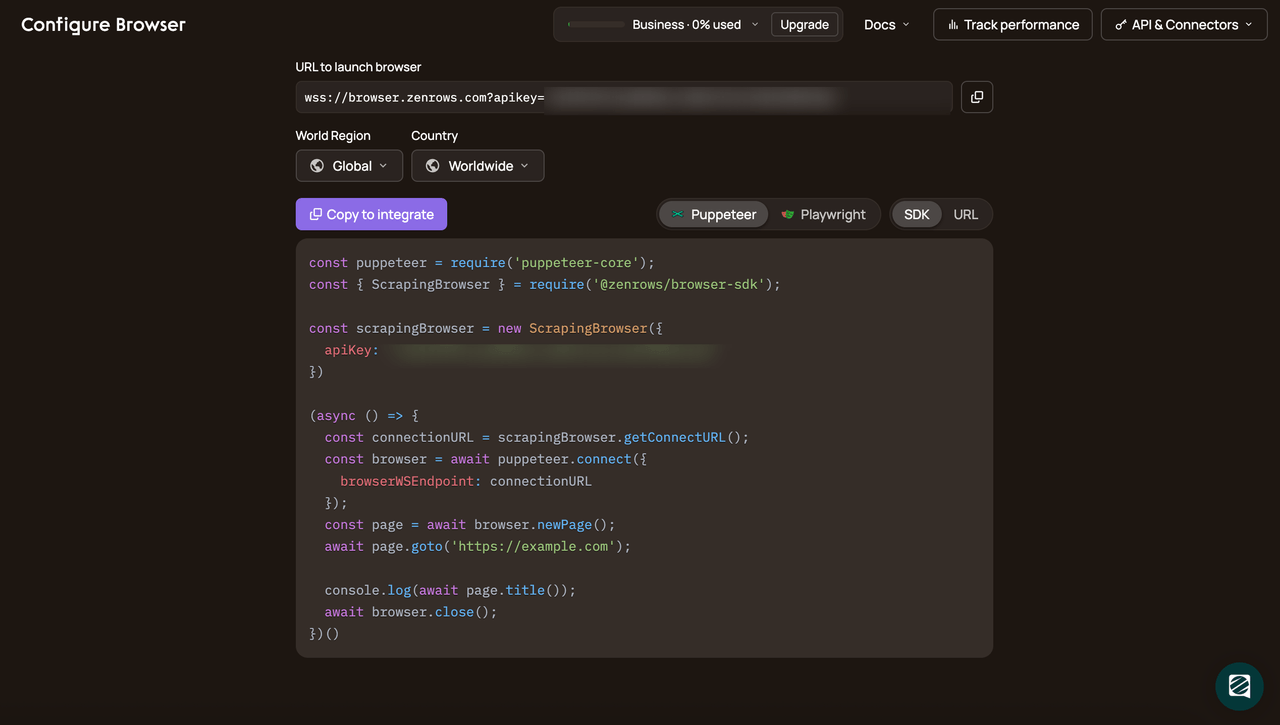Select the Playwright tab
Viewport: 1280px width, 725px height.
point(823,214)
